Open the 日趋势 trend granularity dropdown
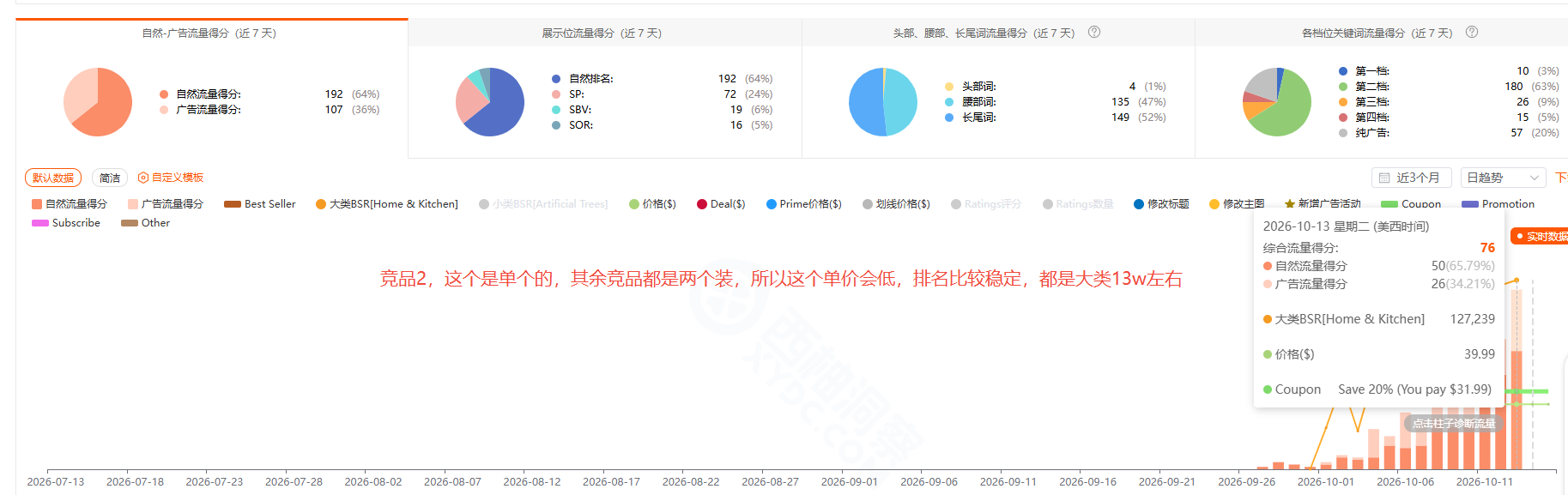The height and width of the screenshot is (495, 1568). click(1503, 178)
